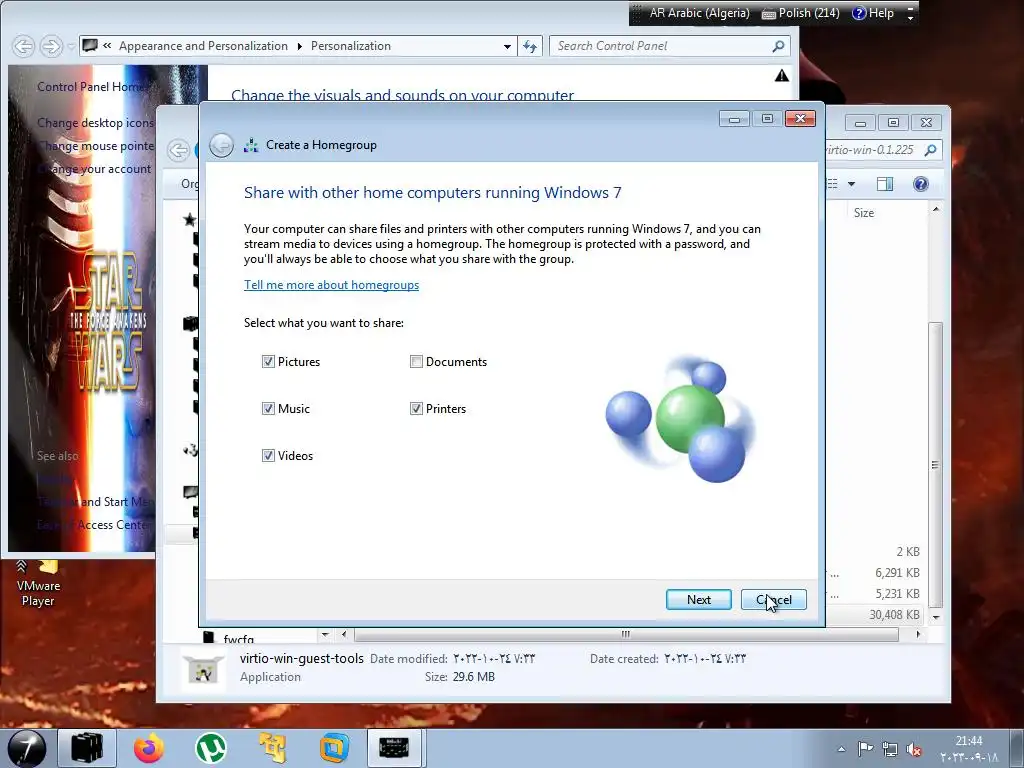The image size is (1024, 768).
Task: Select the fwcfg folder item
Action: coord(229,638)
